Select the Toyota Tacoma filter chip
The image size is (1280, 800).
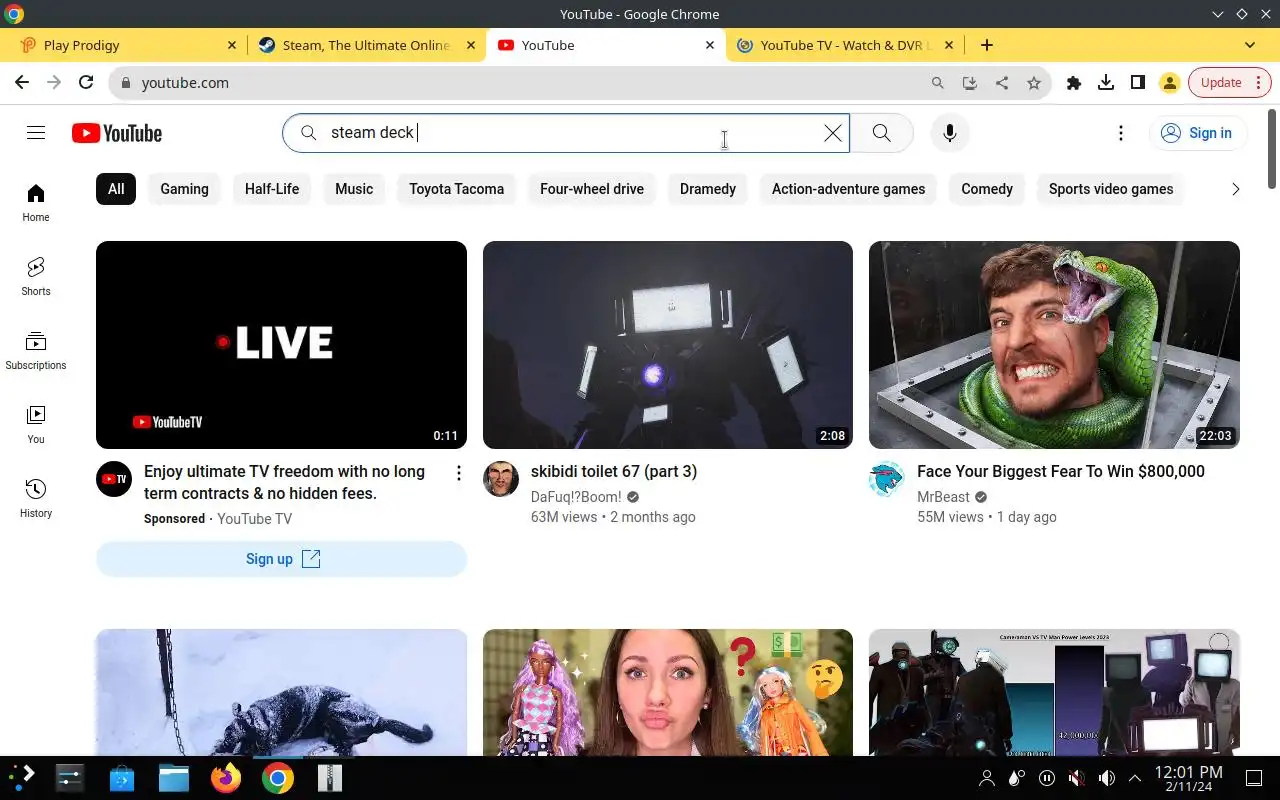tap(456, 189)
